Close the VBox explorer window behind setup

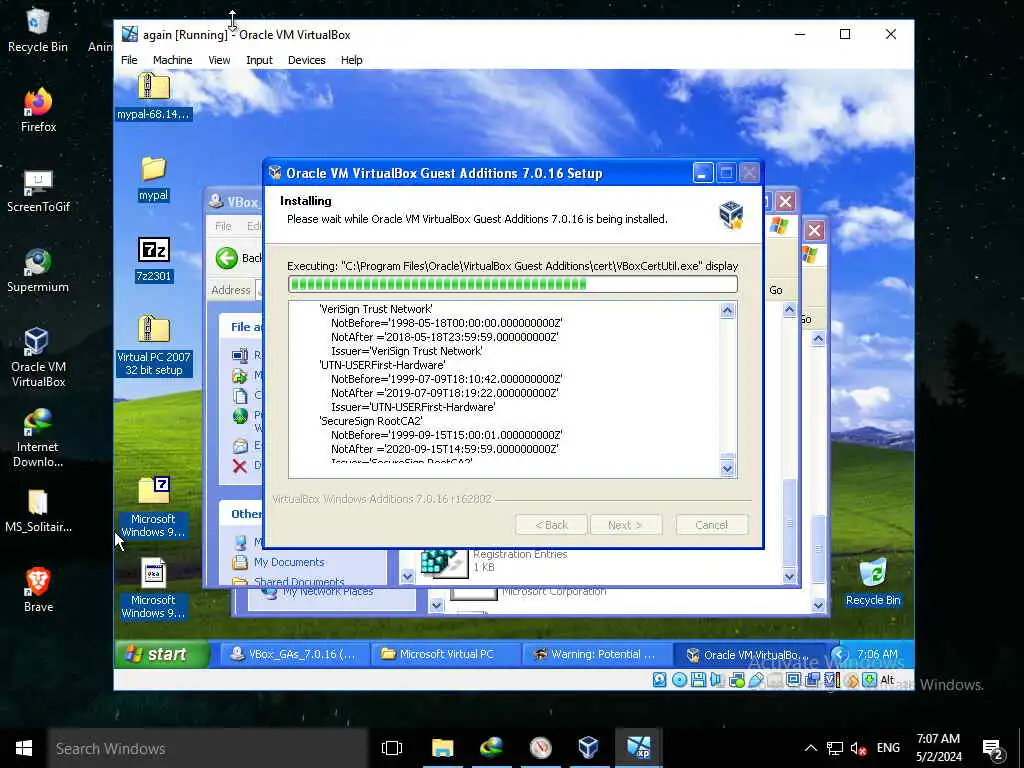tap(786, 201)
